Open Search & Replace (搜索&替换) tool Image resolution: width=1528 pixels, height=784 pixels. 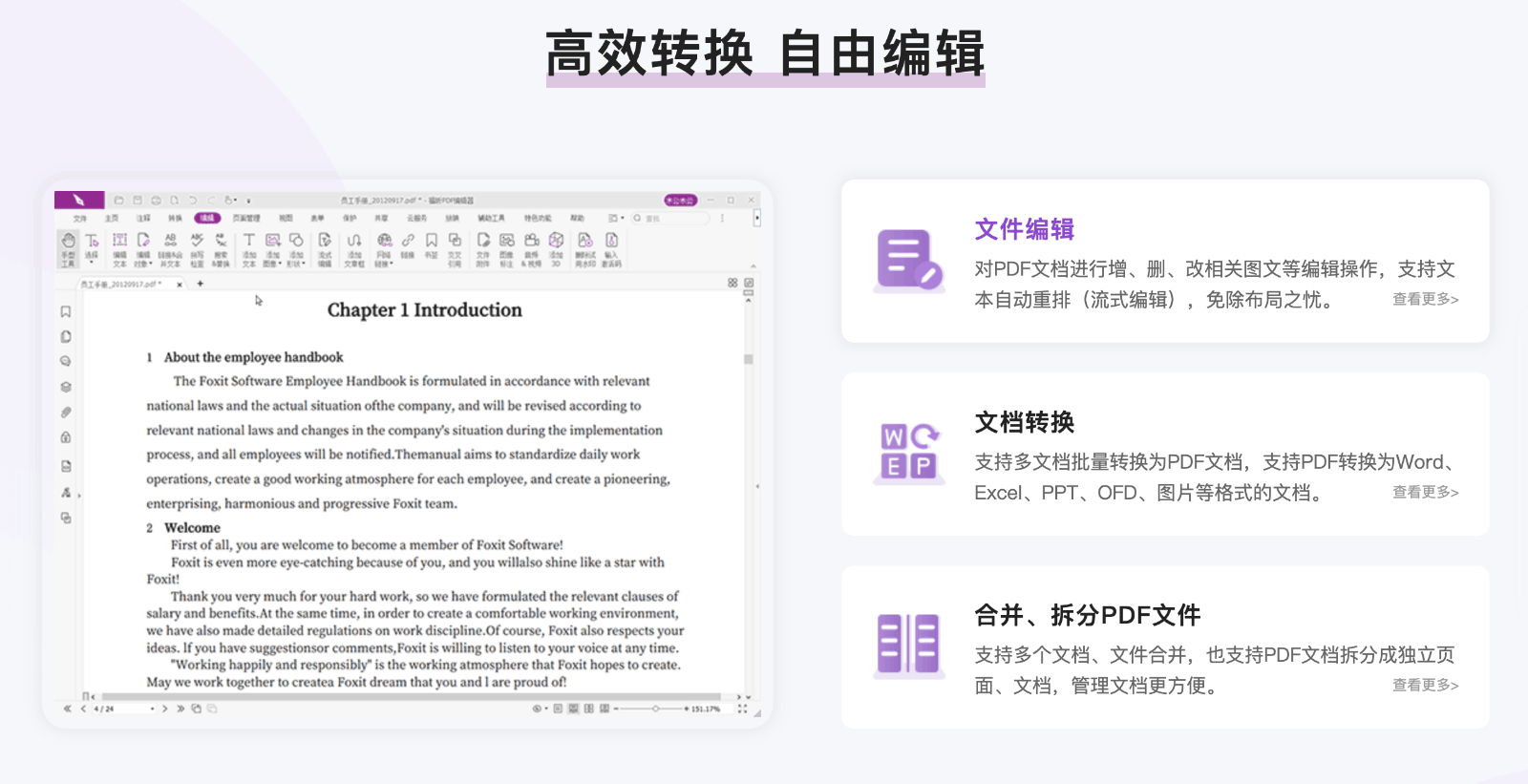coord(221,248)
